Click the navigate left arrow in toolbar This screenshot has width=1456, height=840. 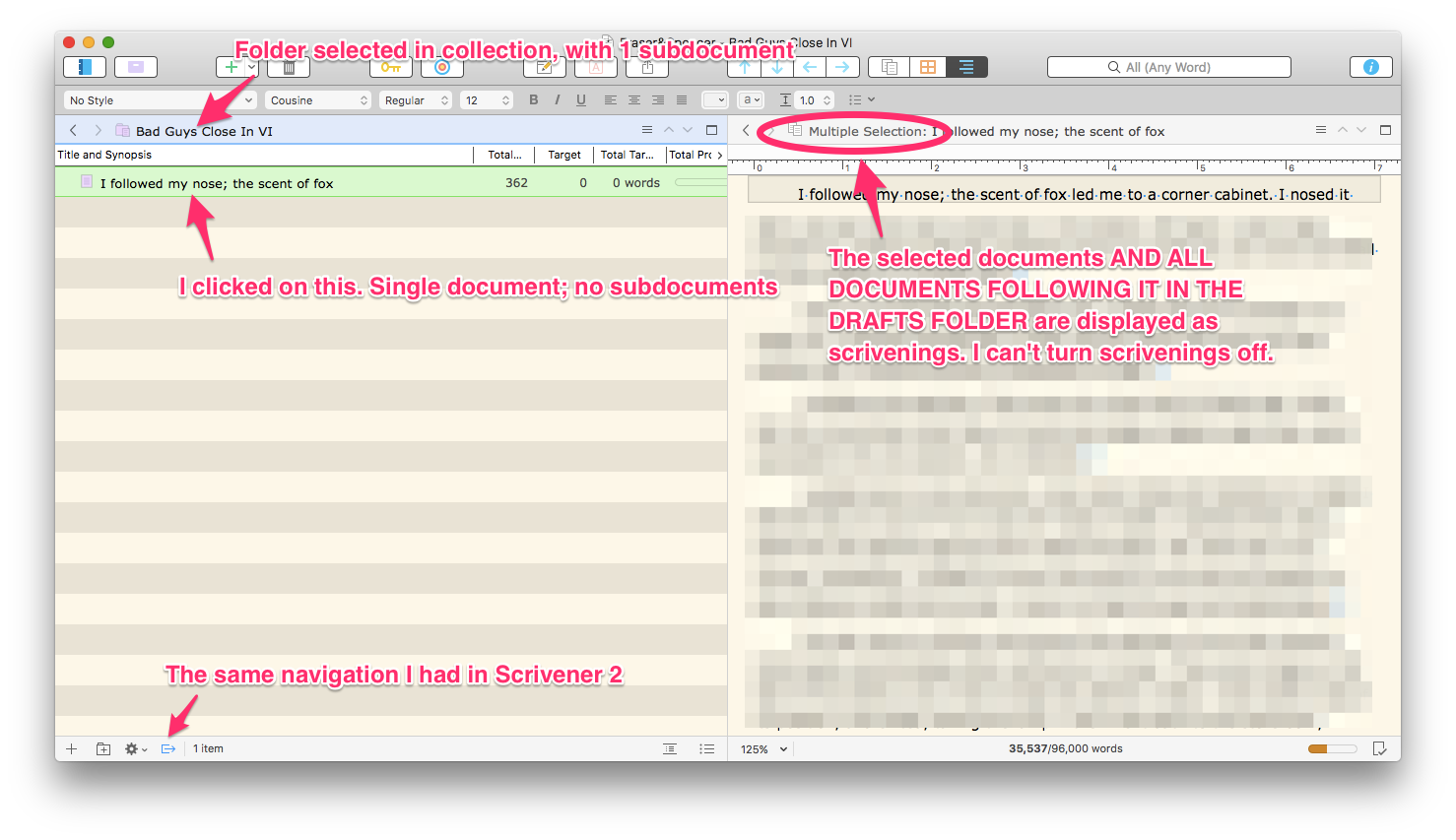pos(810,67)
